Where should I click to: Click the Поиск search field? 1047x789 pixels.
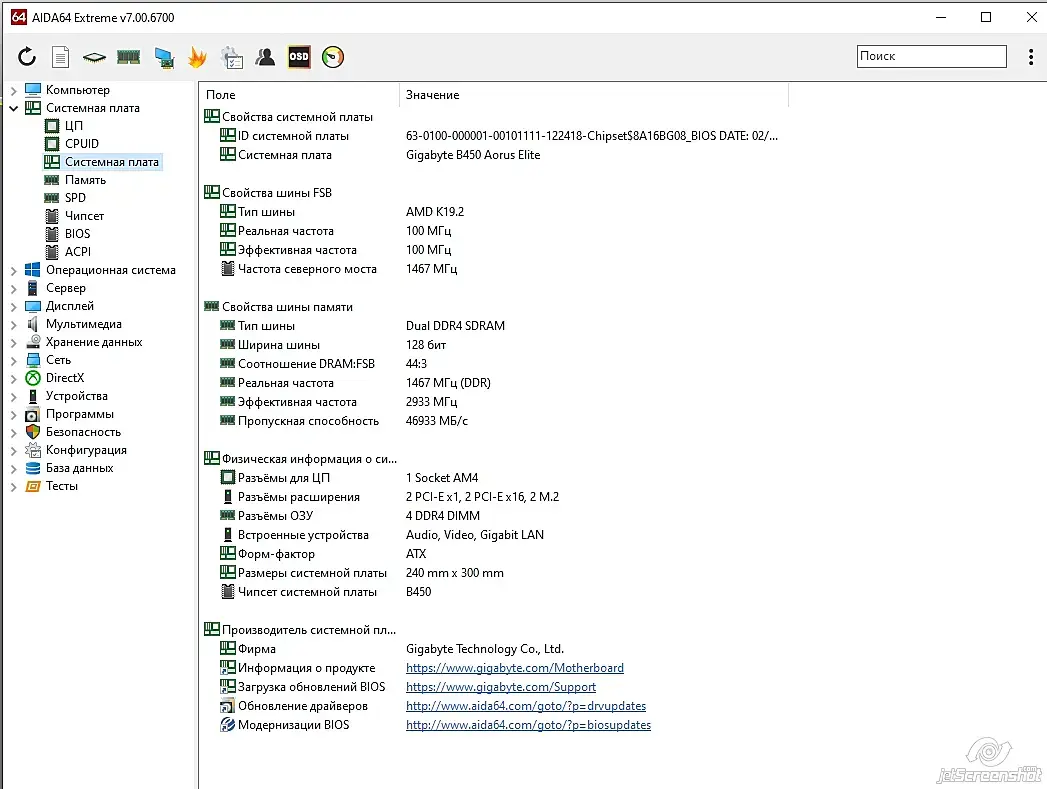point(931,56)
